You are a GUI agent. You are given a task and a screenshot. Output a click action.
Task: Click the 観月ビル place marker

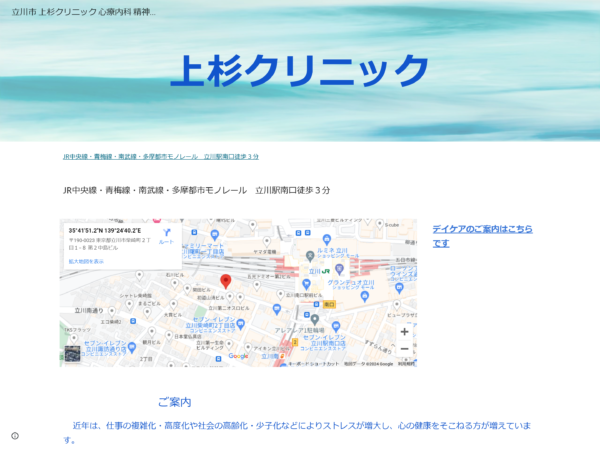click(152, 332)
